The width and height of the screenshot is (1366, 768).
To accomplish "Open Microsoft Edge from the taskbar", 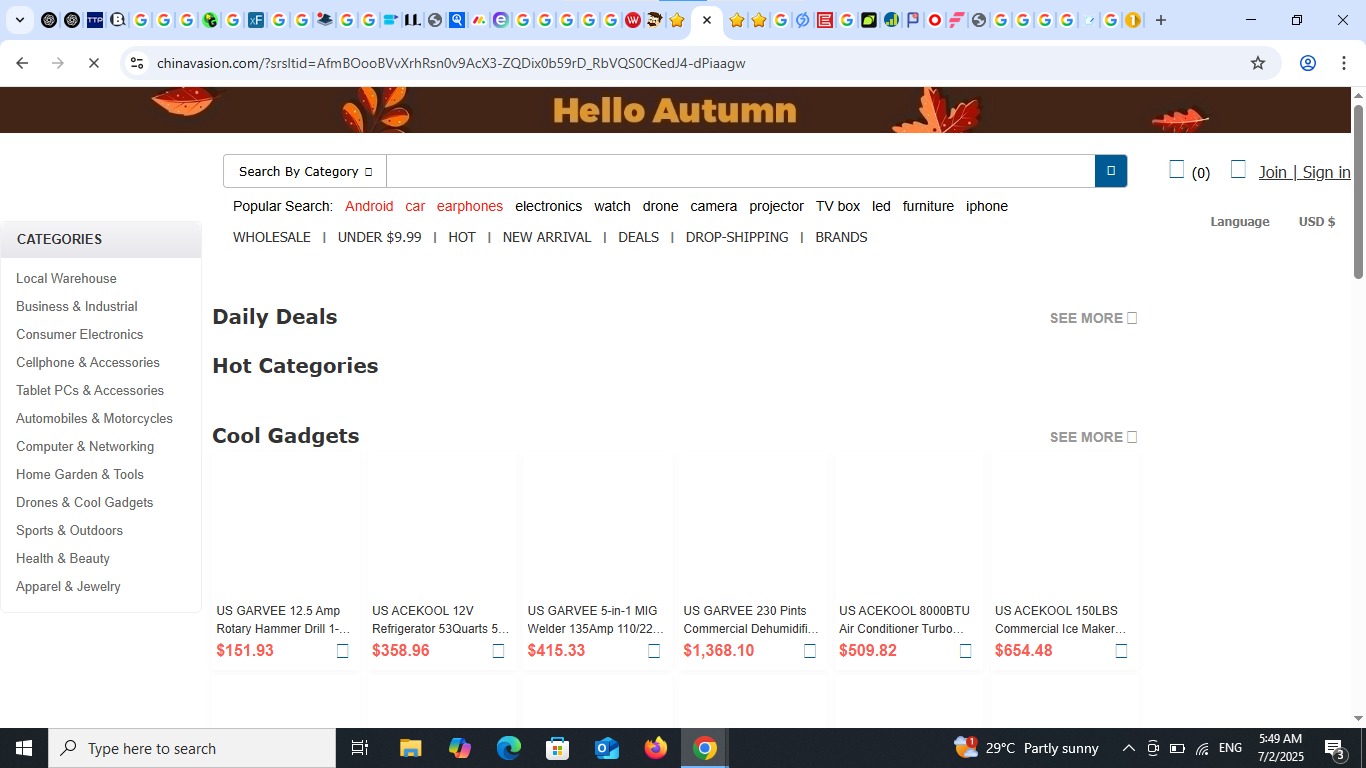I will [x=509, y=748].
